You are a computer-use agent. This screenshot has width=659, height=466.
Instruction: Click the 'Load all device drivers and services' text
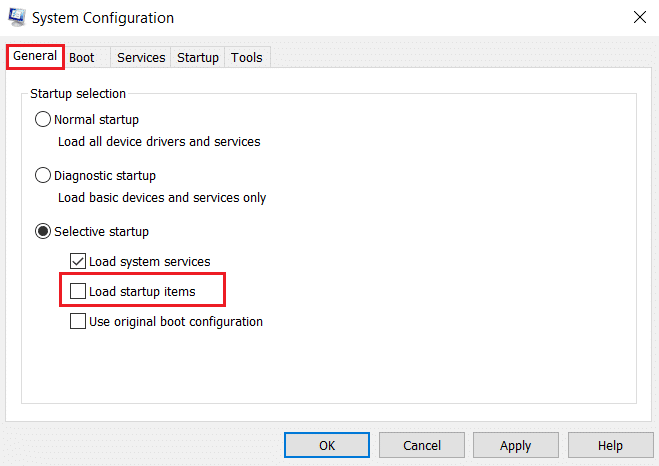pyautogui.click(x=159, y=142)
